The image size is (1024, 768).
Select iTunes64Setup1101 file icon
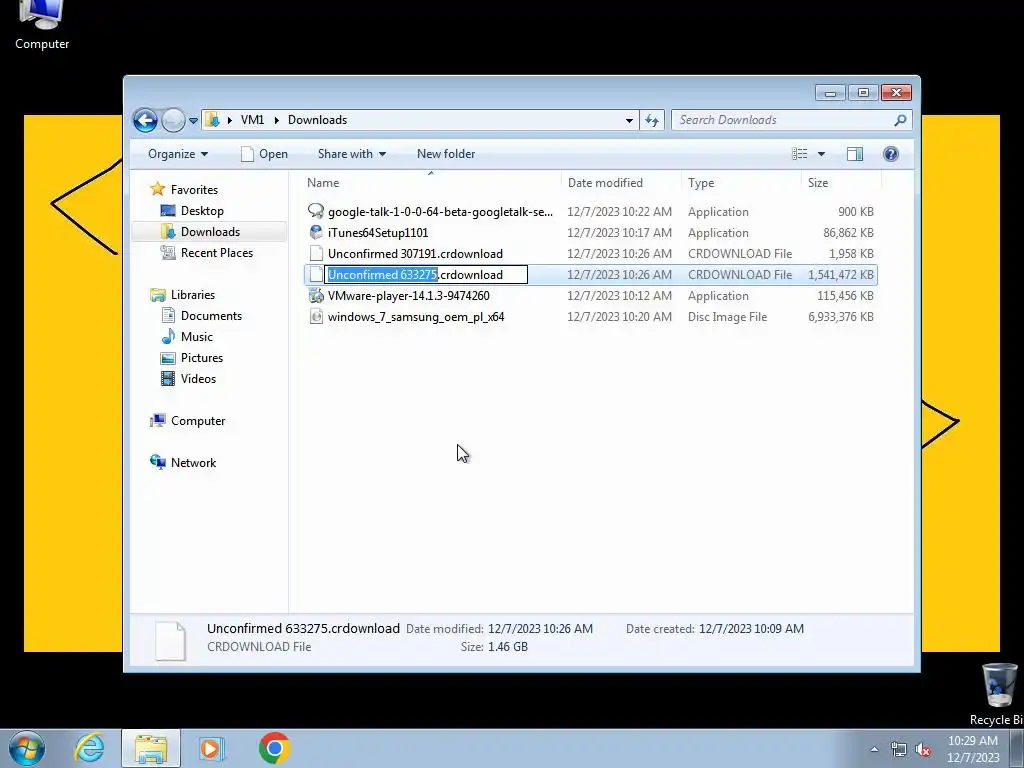[316, 232]
